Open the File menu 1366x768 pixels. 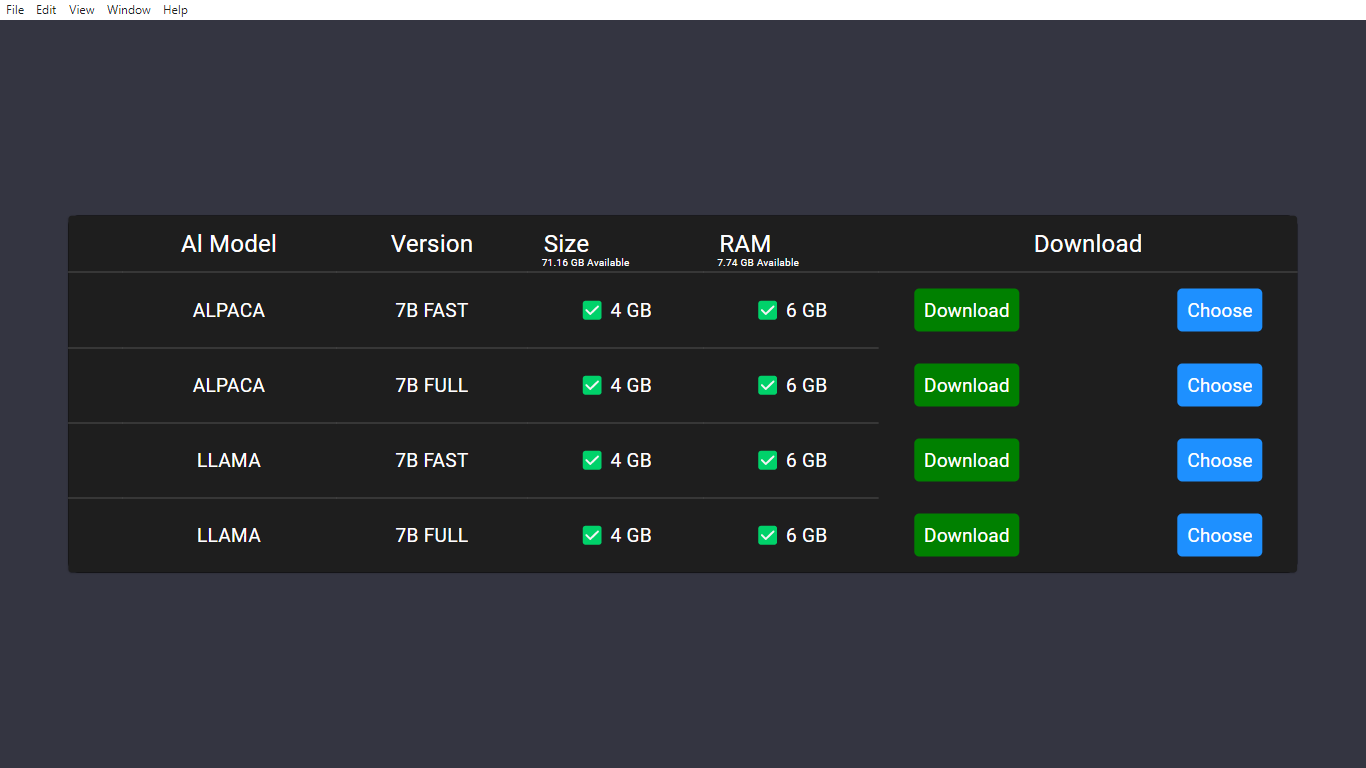point(15,10)
